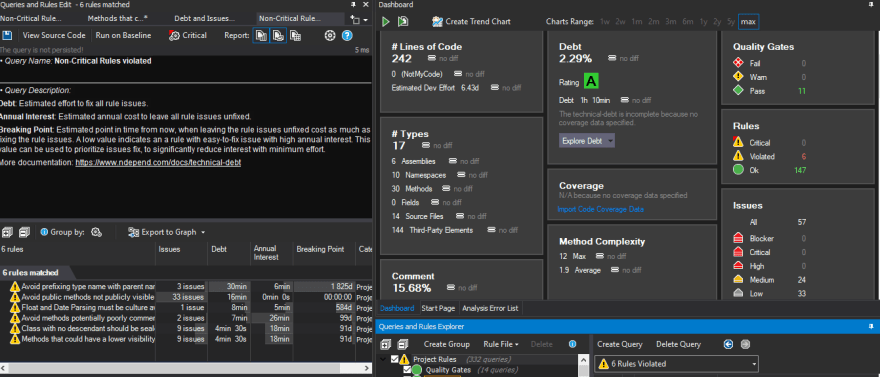Switch to the Methods that c... tab
Screen dimensions: 880x377
(x=117, y=19)
